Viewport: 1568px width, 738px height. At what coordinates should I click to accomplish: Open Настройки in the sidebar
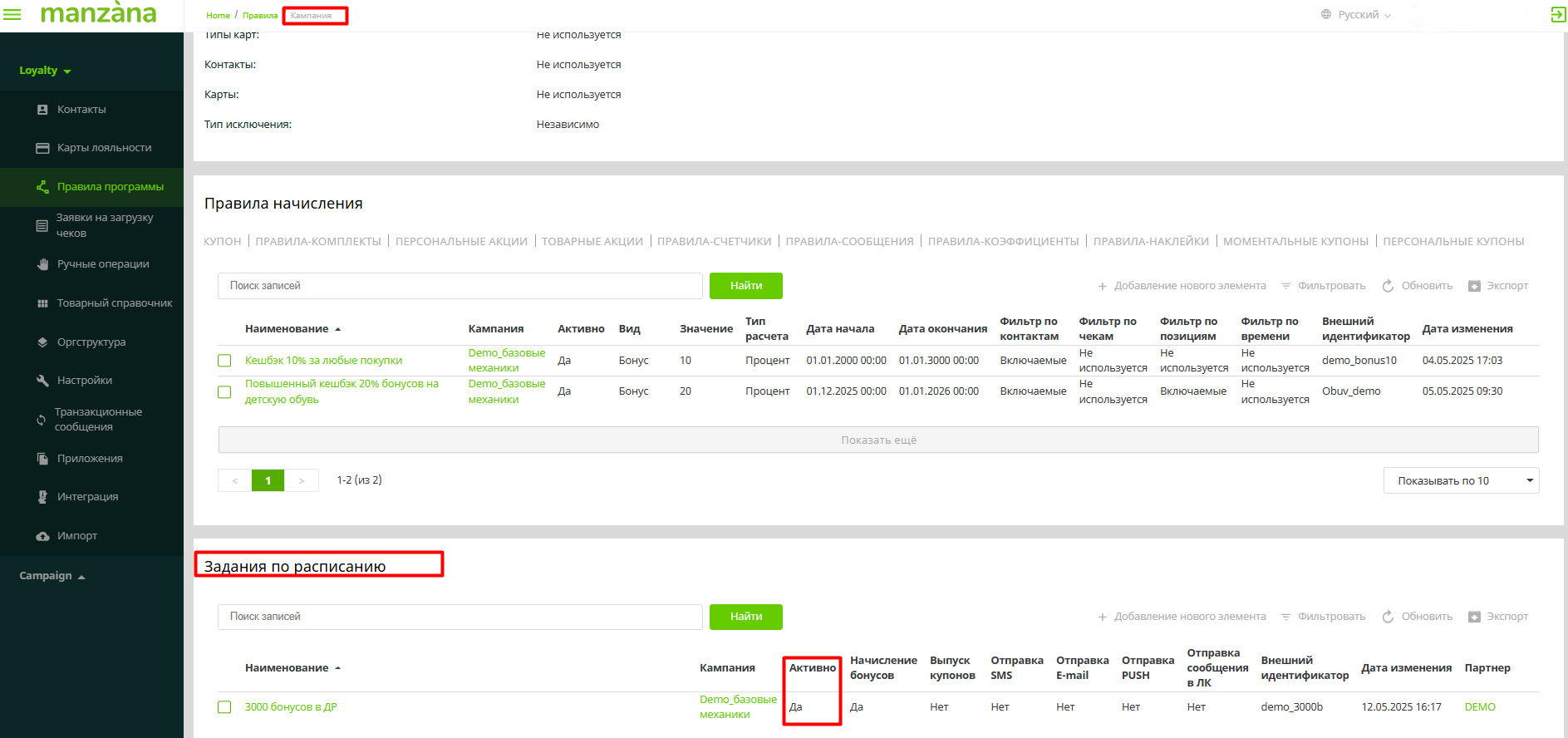[84, 381]
